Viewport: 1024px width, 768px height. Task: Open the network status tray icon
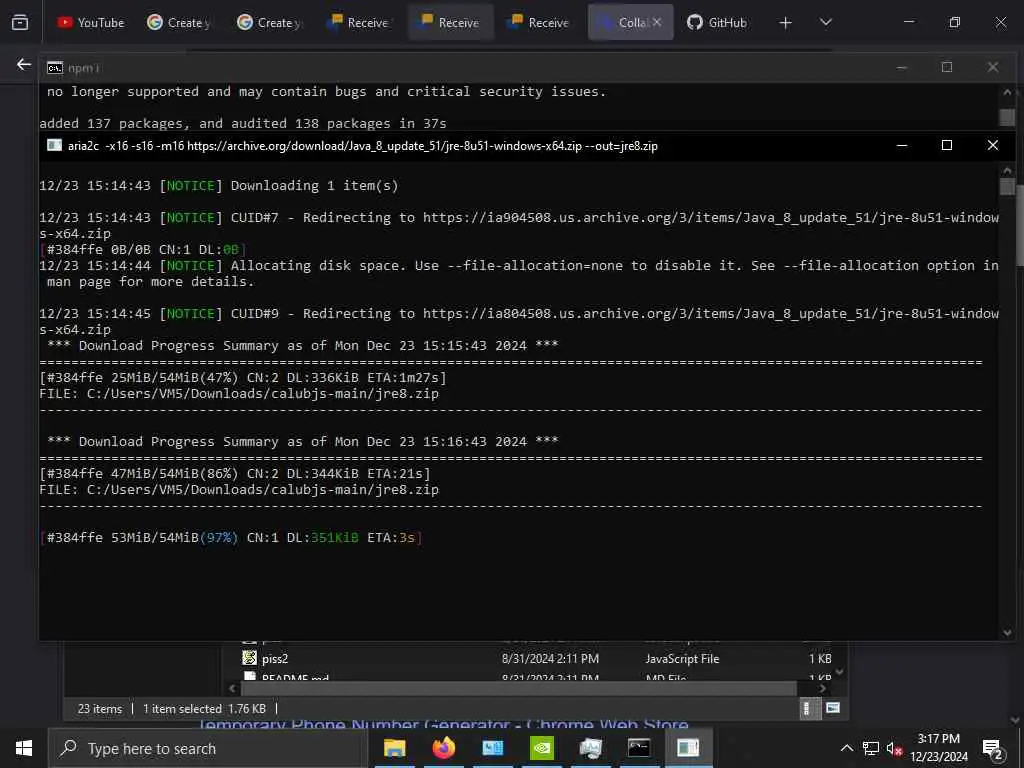(871, 748)
